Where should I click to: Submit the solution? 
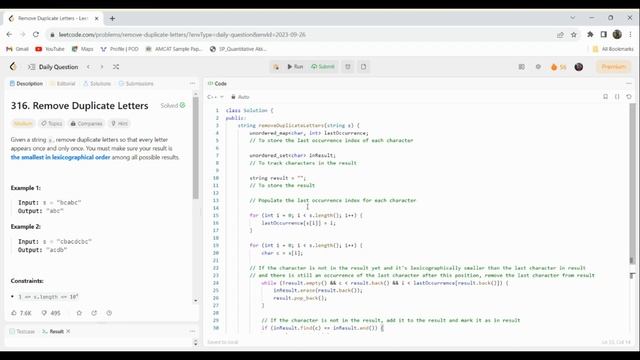323,67
